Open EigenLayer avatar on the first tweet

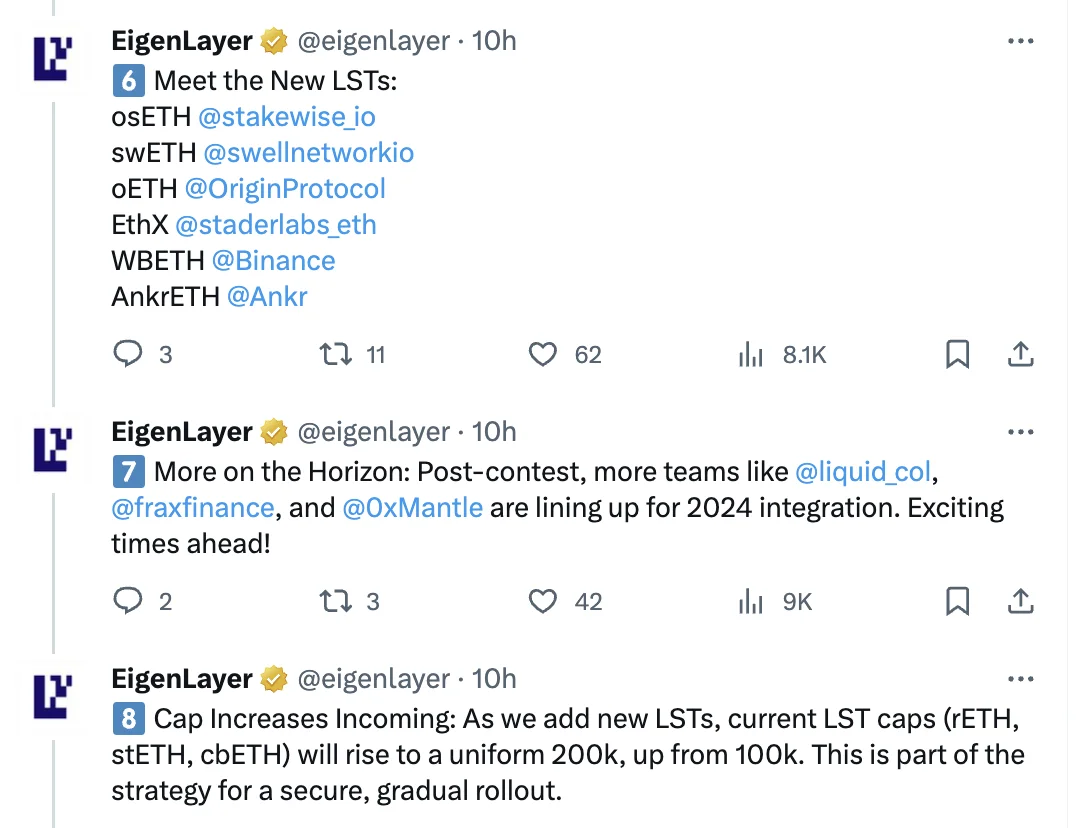point(54,58)
